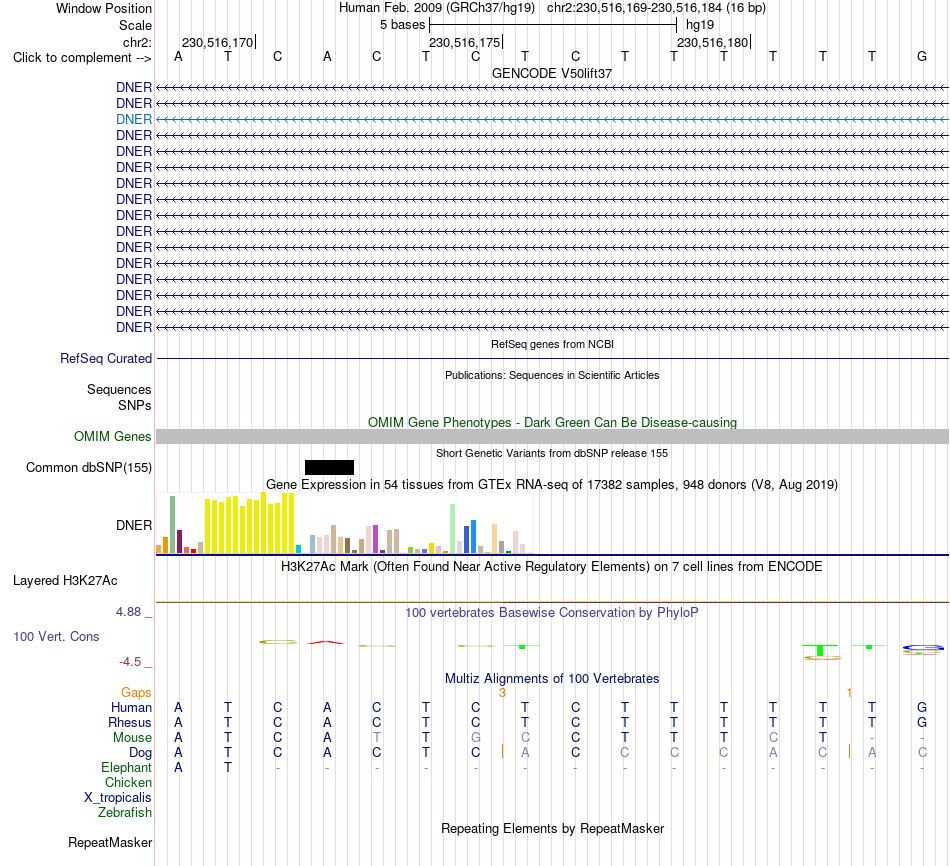Select the tall gray-green bar in GTEx chart

click(172, 524)
